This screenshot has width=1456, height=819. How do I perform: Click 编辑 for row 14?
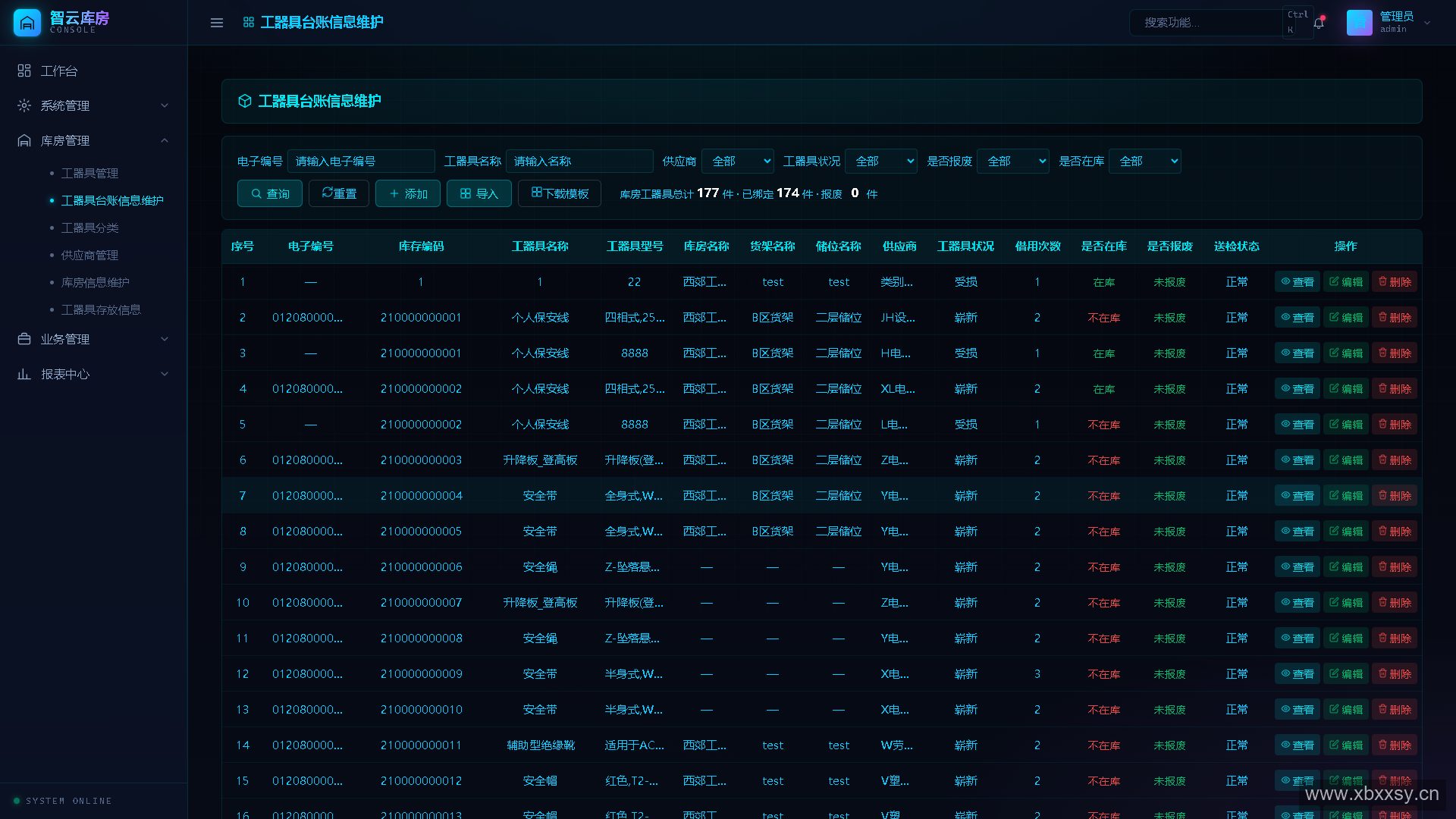[x=1346, y=745]
